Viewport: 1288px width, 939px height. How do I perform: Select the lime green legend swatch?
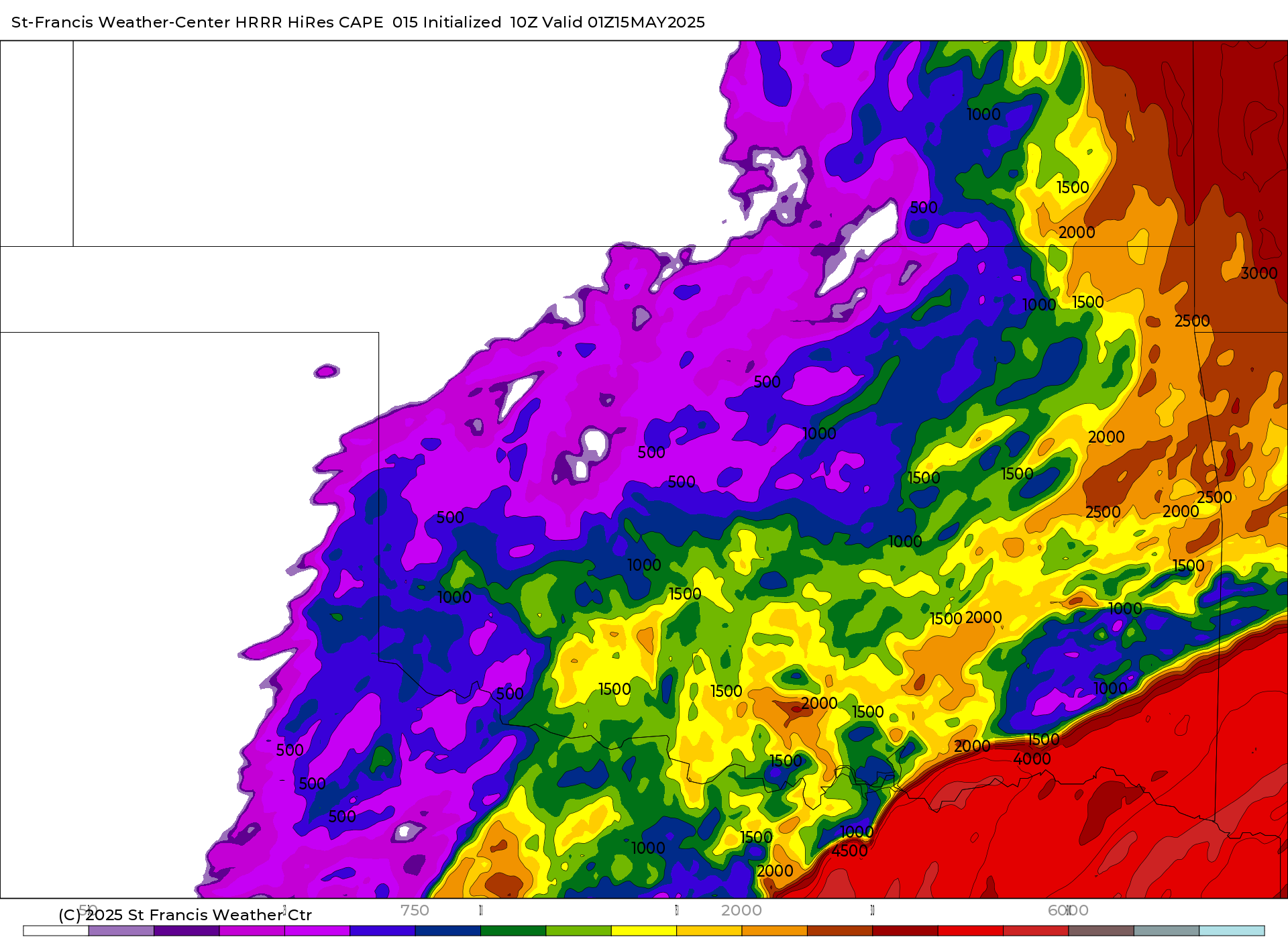(x=579, y=930)
